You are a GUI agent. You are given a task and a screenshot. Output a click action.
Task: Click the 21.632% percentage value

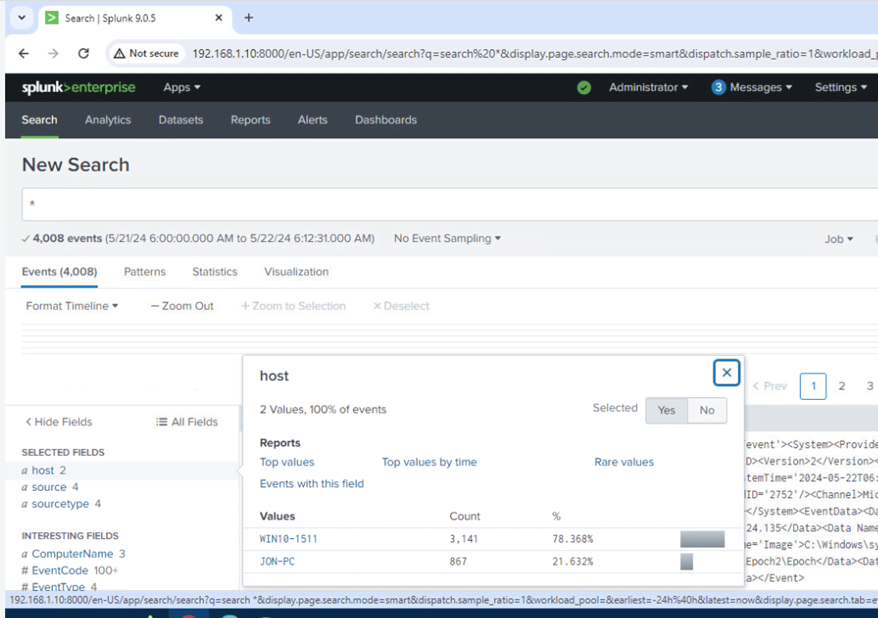[572, 561]
